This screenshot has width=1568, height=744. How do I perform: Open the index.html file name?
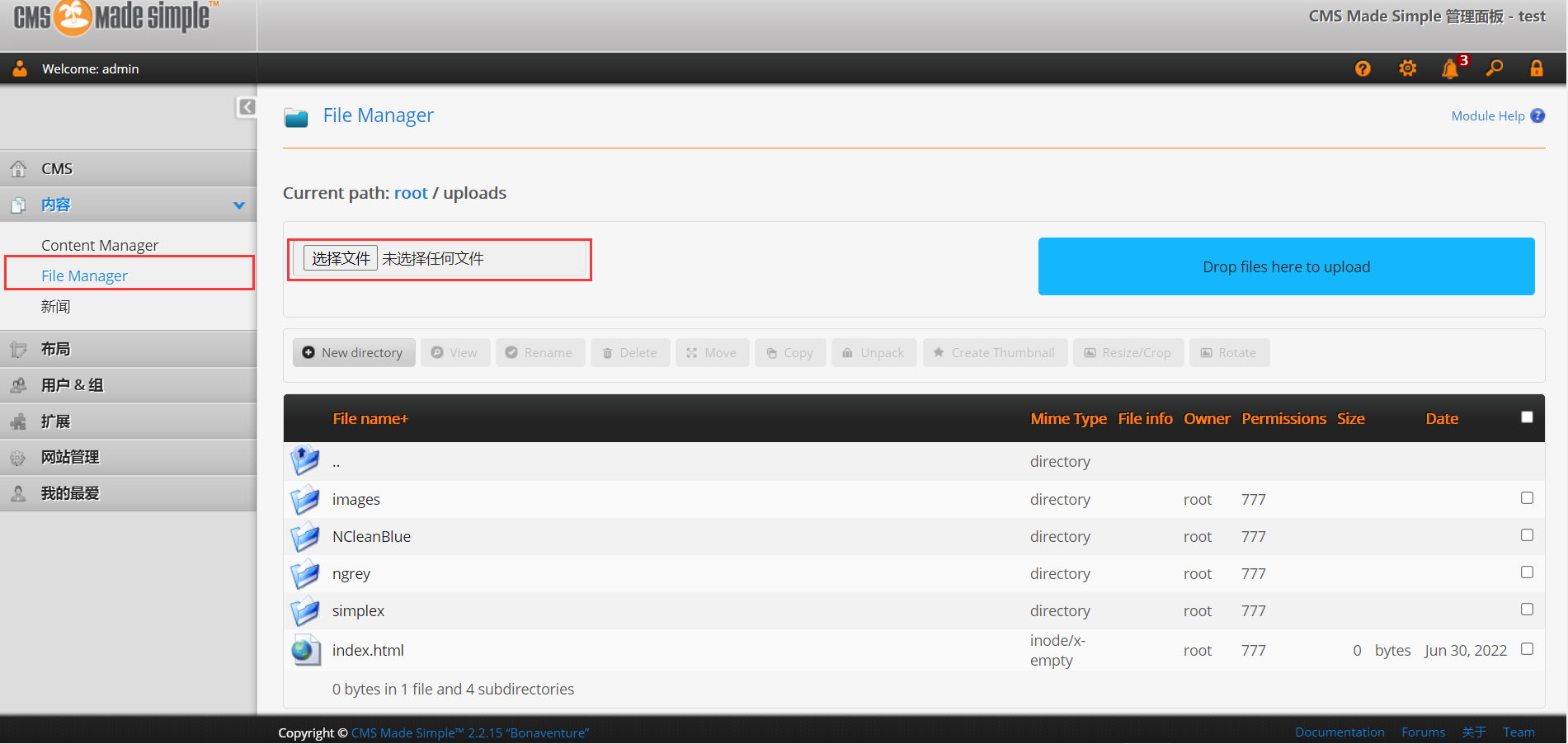368,650
